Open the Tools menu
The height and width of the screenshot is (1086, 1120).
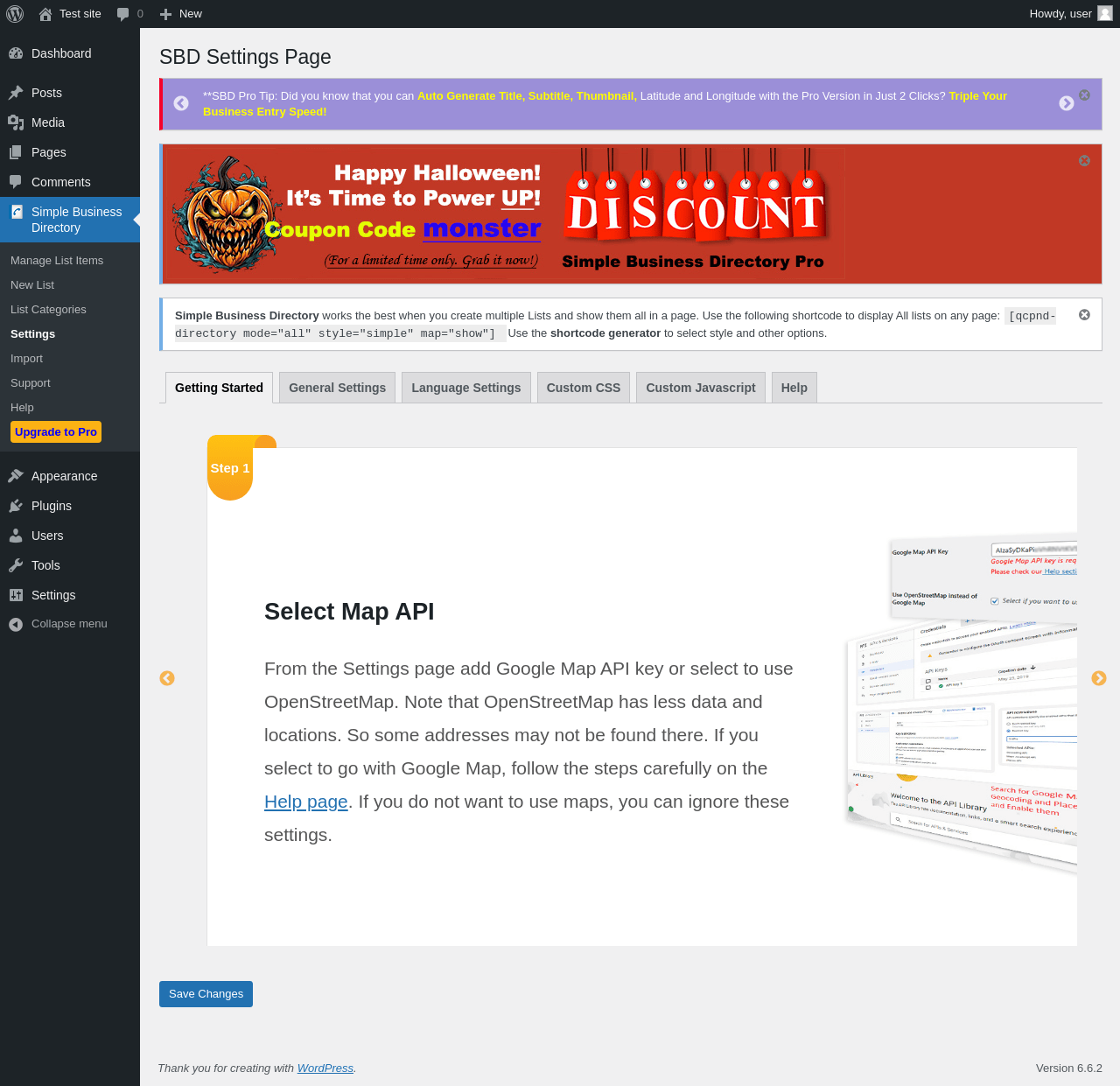coord(70,565)
